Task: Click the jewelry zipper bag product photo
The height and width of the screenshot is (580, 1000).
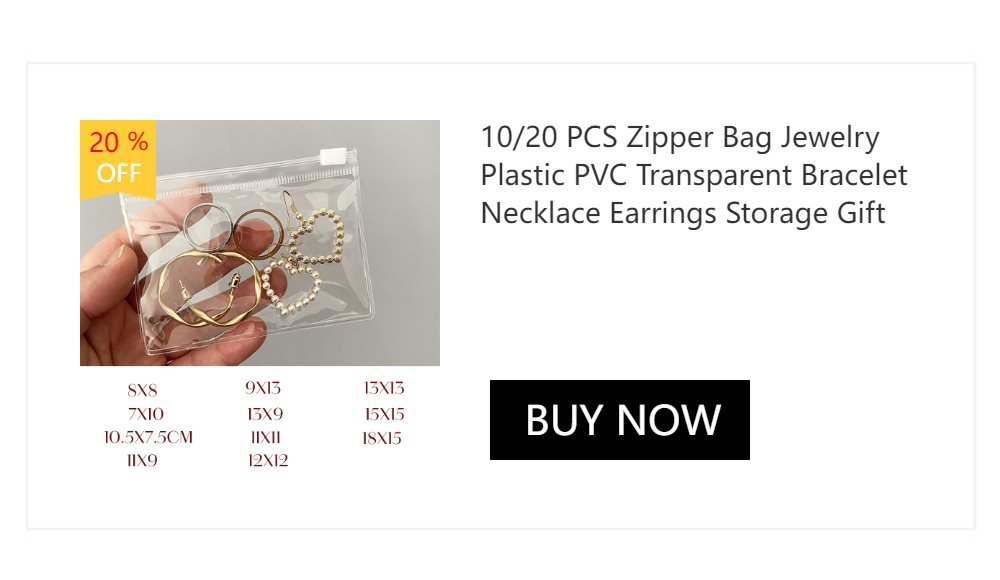Action: pyautogui.click(x=260, y=242)
